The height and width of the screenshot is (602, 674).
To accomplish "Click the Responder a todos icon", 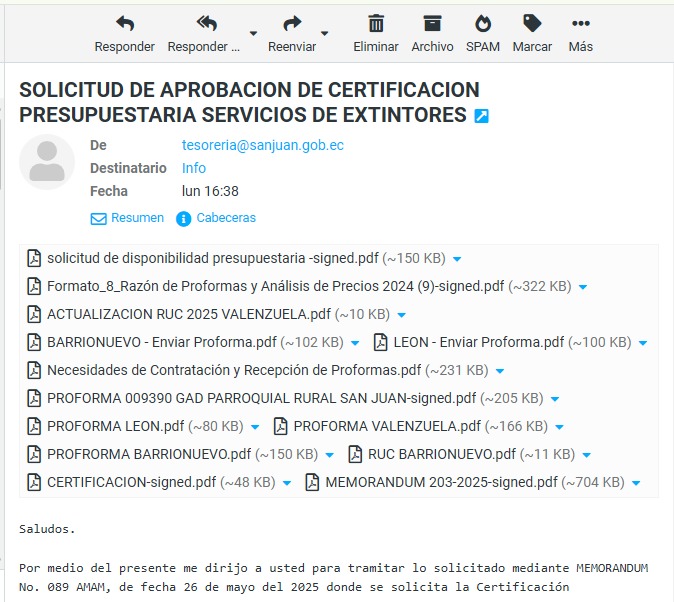I will click(x=206, y=24).
